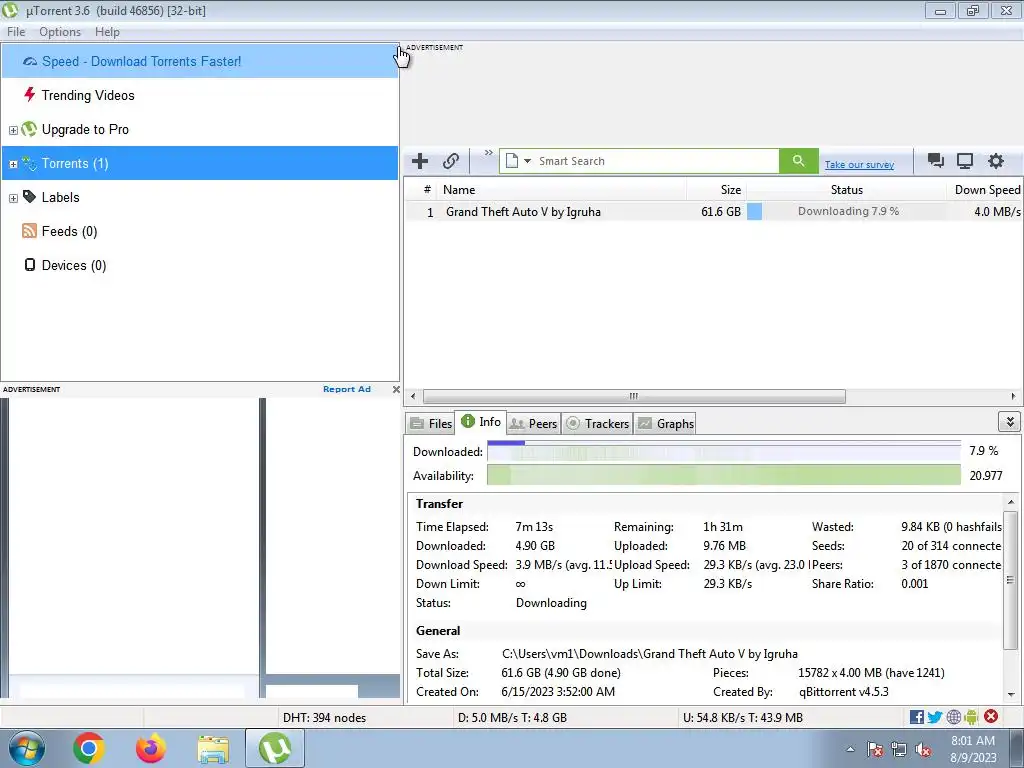Screen dimensions: 1024x768
Task: Close the sidebar advertisement with X
Action: (396, 389)
